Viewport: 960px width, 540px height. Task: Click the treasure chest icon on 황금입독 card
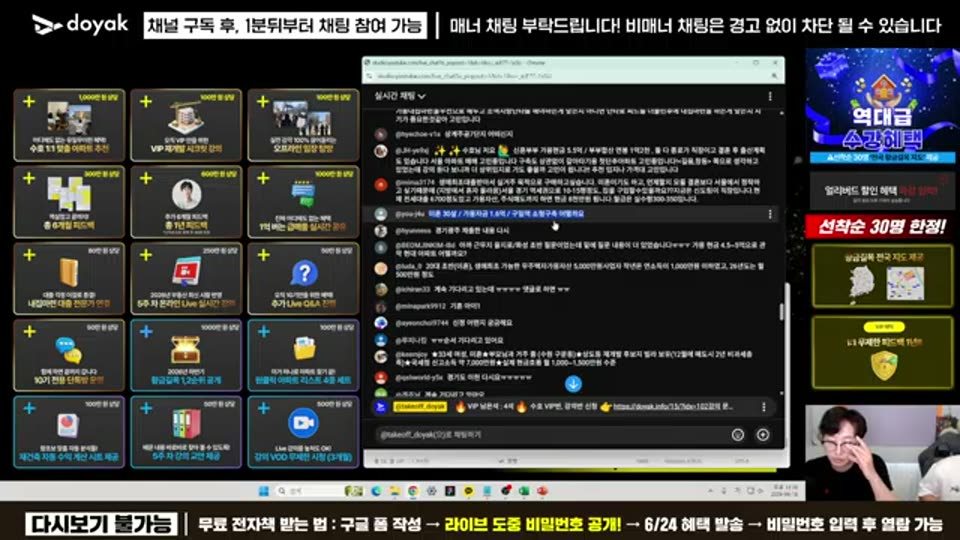pyautogui.click(x=186, y=350)
